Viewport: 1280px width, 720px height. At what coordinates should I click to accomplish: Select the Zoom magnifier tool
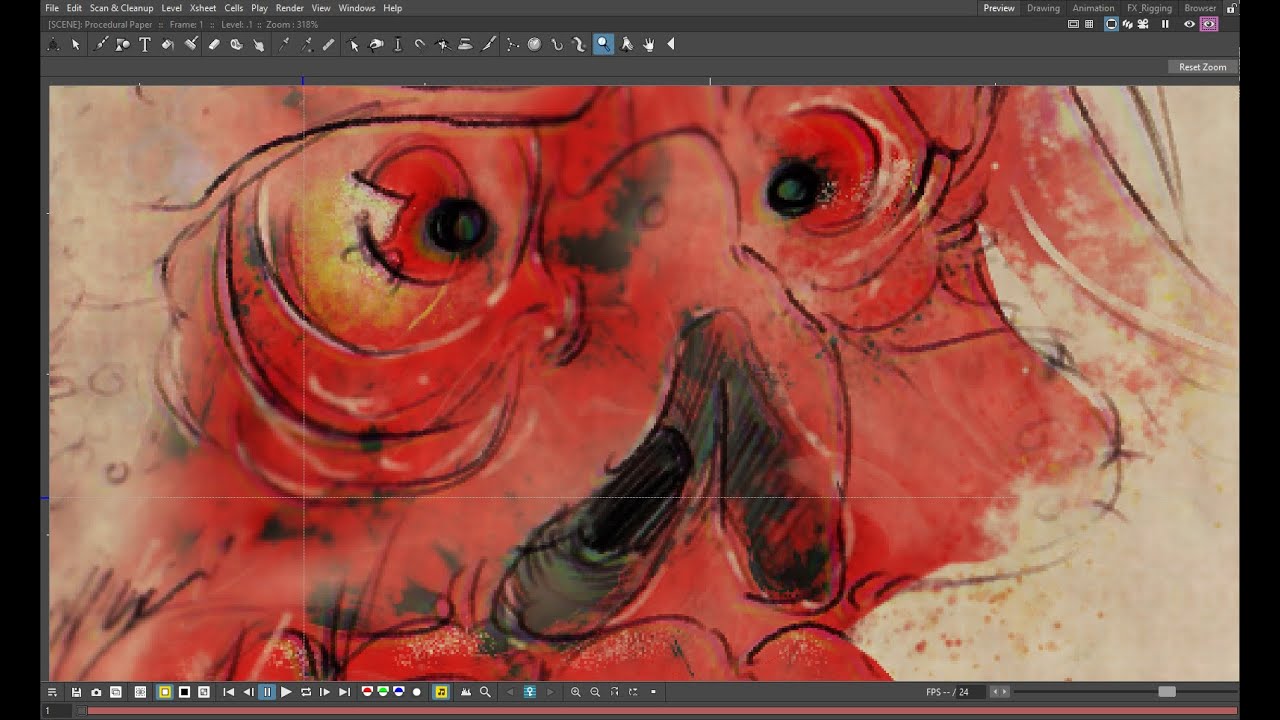[603, 44]
